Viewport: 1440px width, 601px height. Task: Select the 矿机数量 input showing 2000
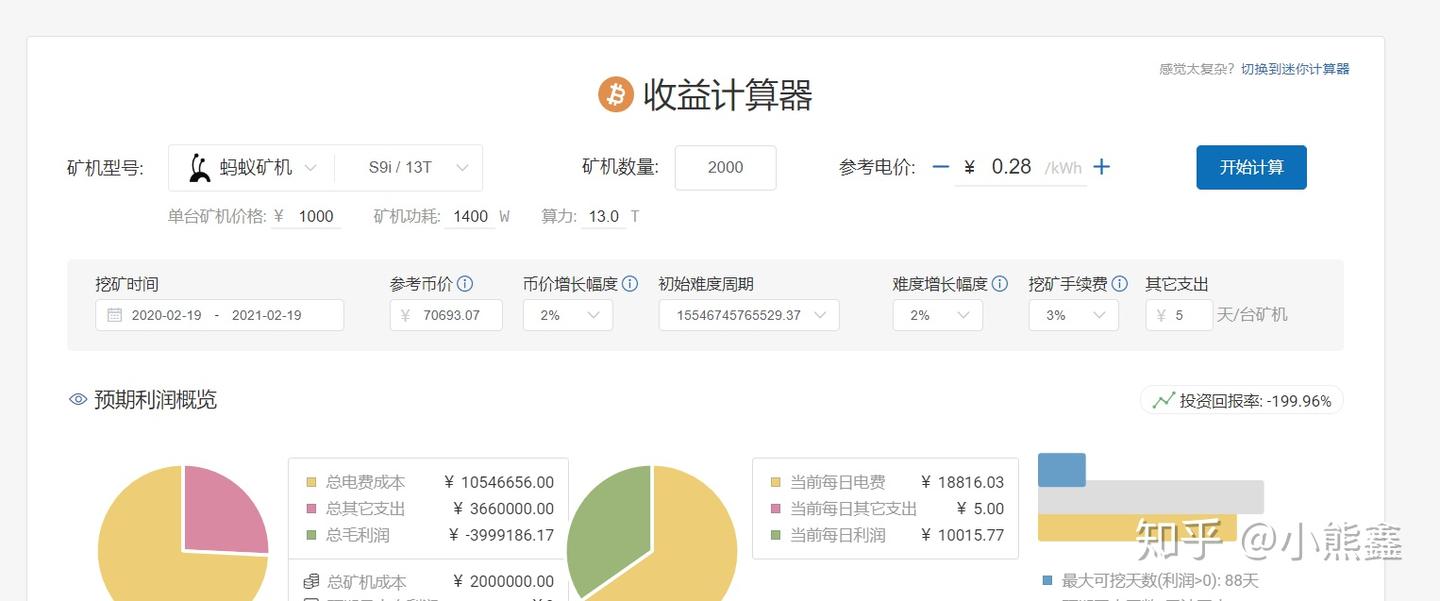pyautogui.click(x=726, y=167)
